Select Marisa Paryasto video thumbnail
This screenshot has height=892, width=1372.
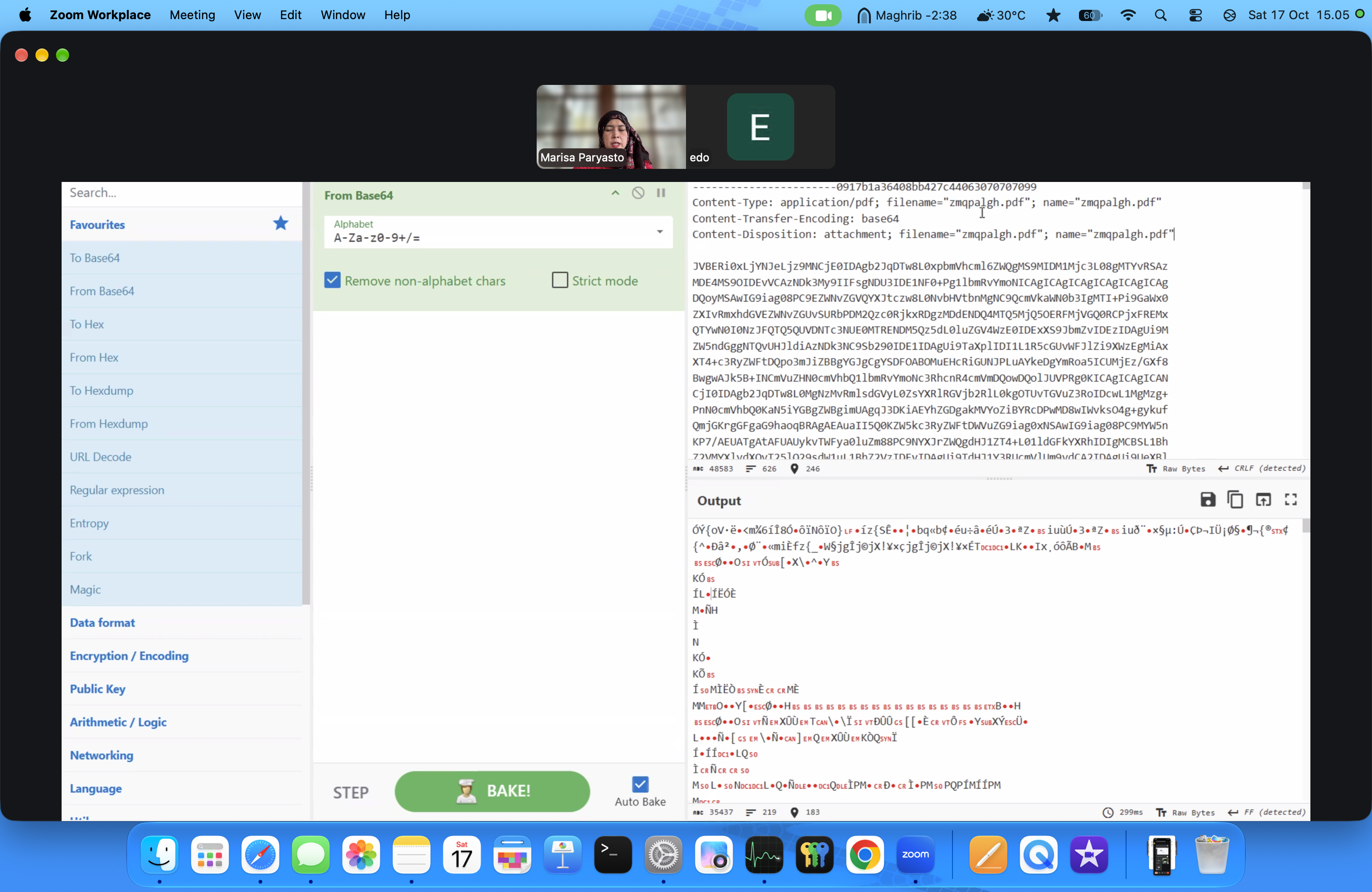pos(611,127)
